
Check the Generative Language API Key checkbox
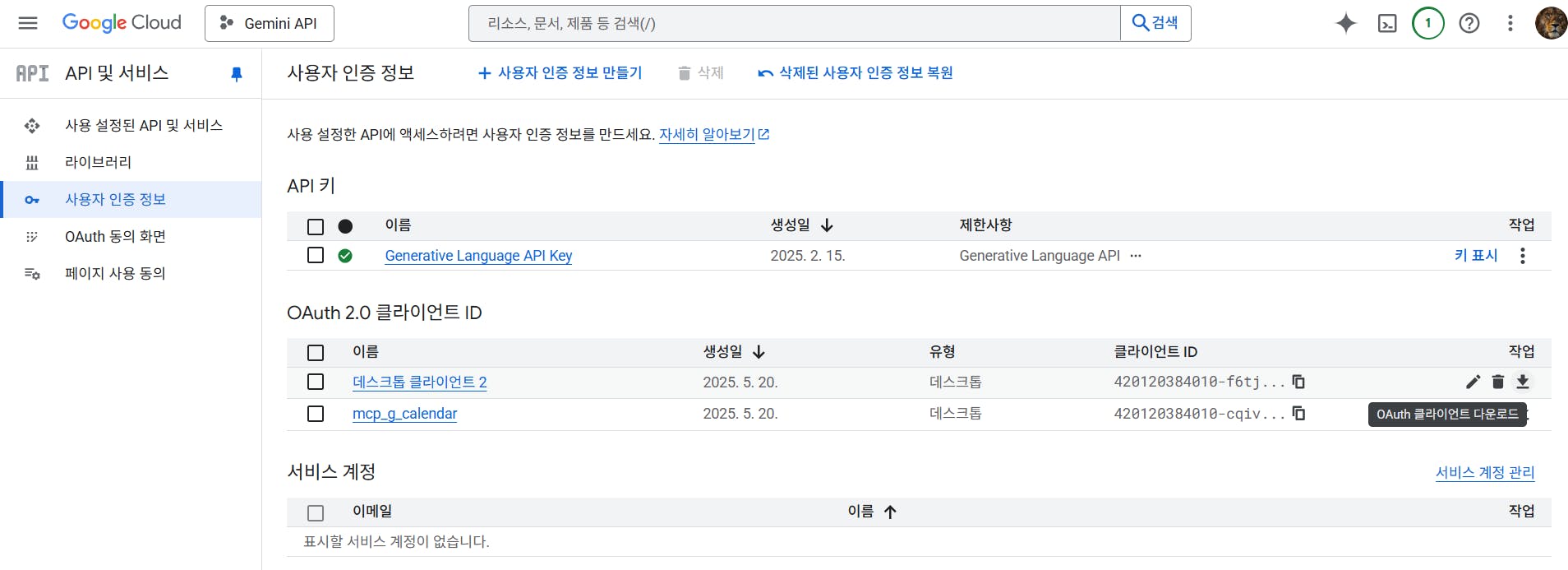click(316, 255)
